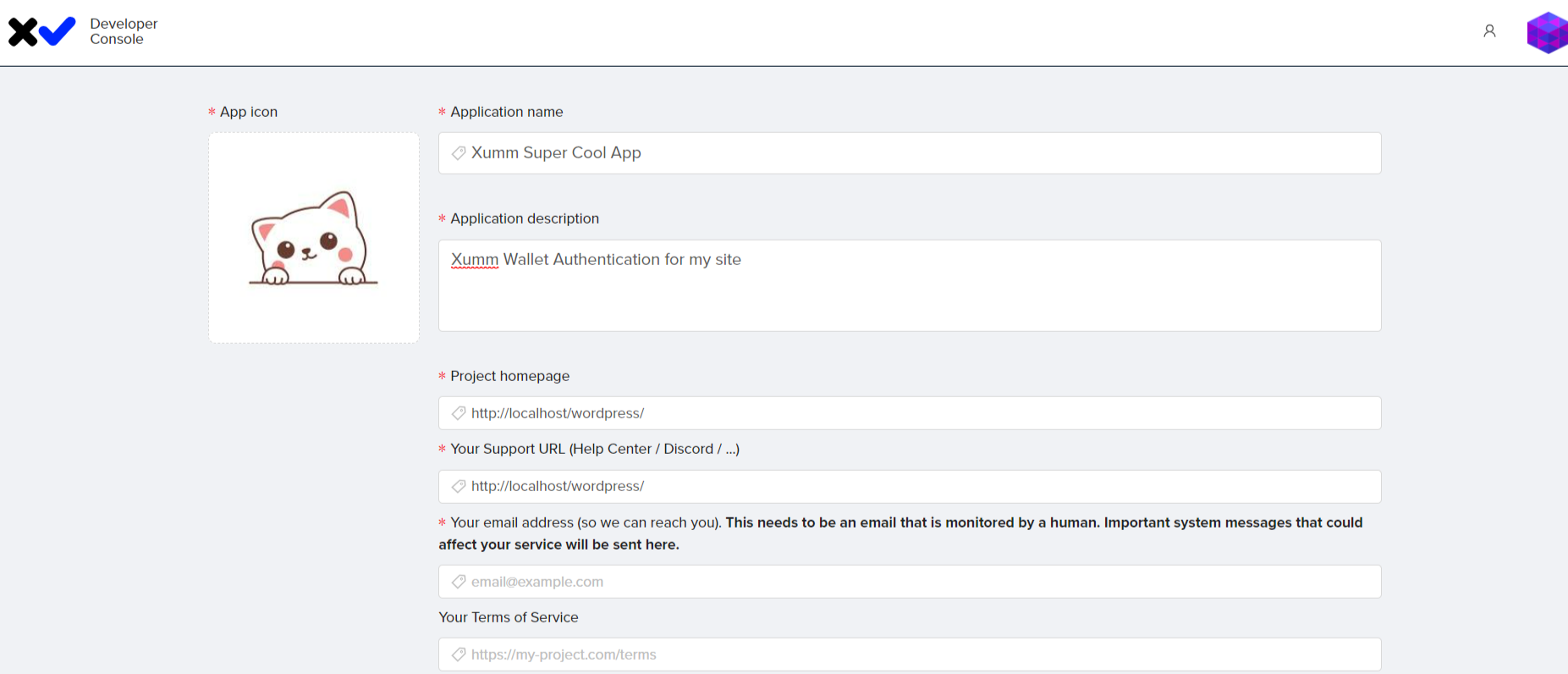Open the purple cube avatar menu
Viewport: 1568px width, 674px height.
click(1547, 32)
